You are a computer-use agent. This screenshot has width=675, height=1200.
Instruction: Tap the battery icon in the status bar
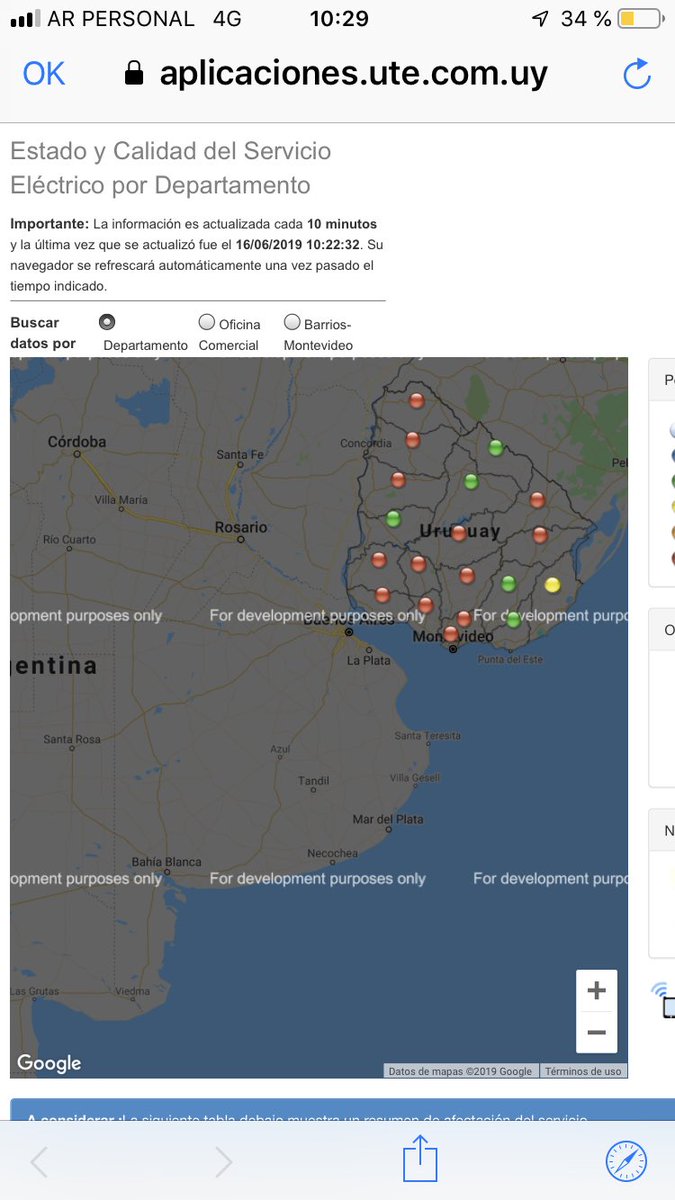(640, 19)
